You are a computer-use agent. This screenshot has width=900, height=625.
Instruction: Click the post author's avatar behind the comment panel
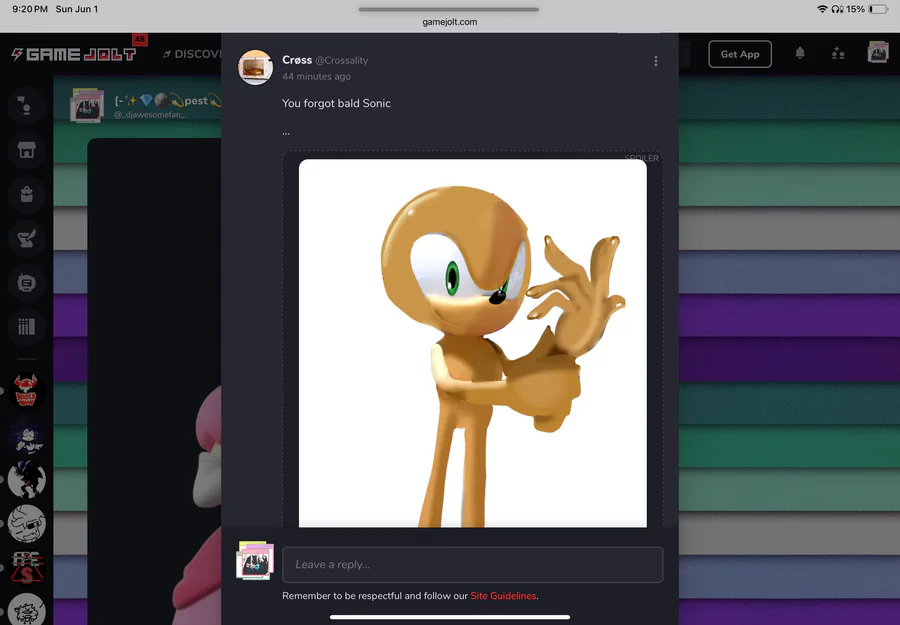(x=87, y=106)
